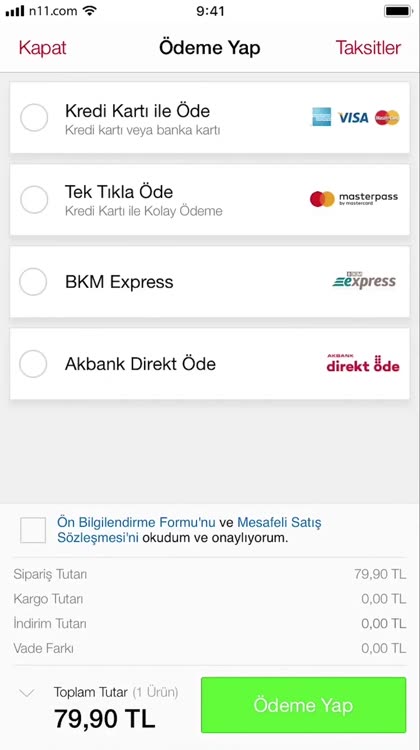Image resolution: width=420 pixels, height=750 pixels.
Task: Select Tek Tıkla Öde radio button
Action: point(34,199)
